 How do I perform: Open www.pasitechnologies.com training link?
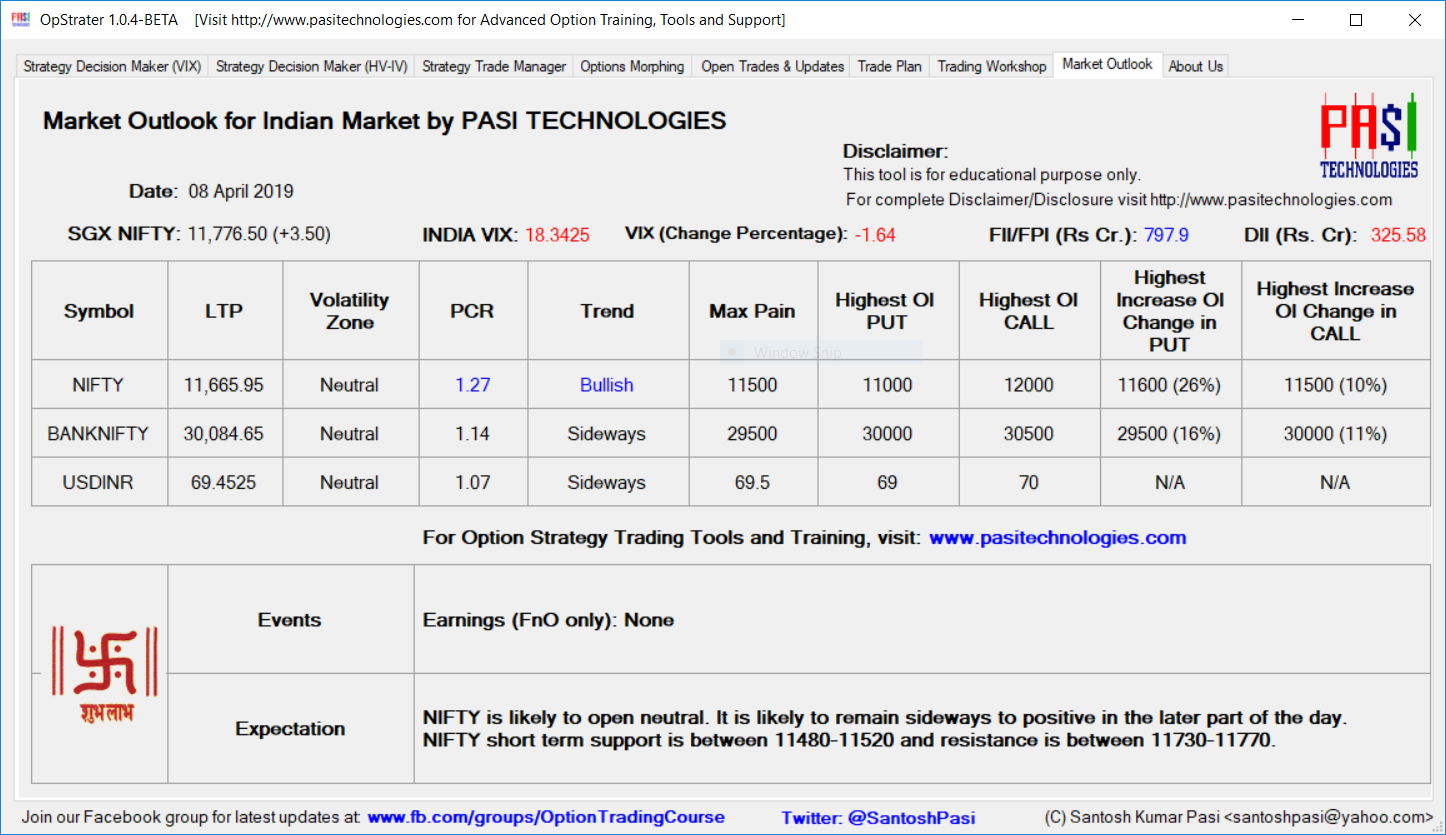pos(1058,538)
